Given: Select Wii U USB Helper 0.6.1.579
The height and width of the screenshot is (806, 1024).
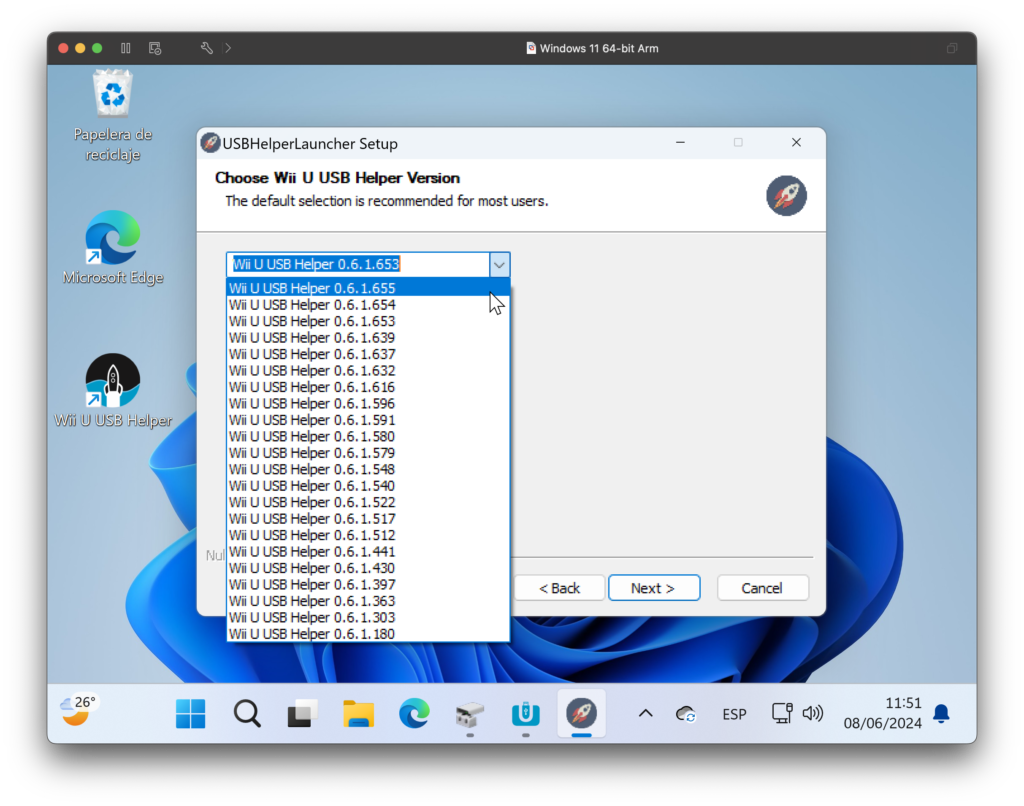Looking at the screenshot, I should click(368, 453).
